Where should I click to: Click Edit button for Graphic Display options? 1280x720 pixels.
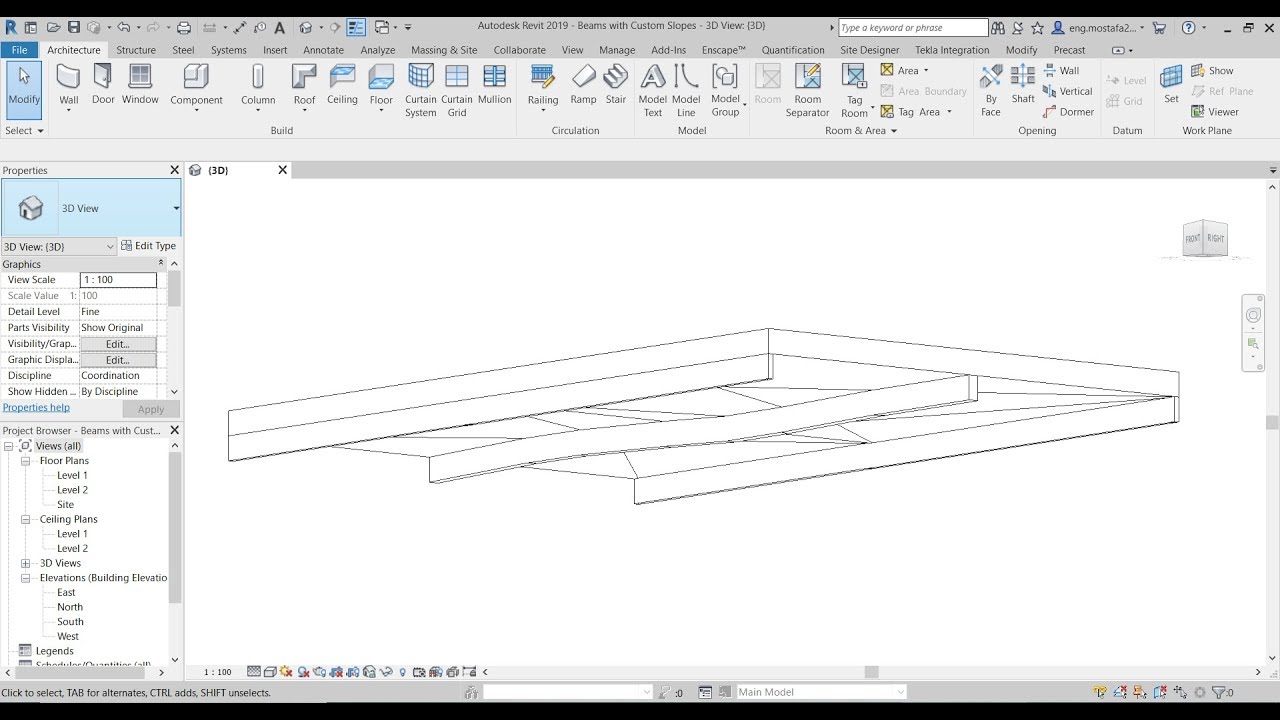coord(118,360)
